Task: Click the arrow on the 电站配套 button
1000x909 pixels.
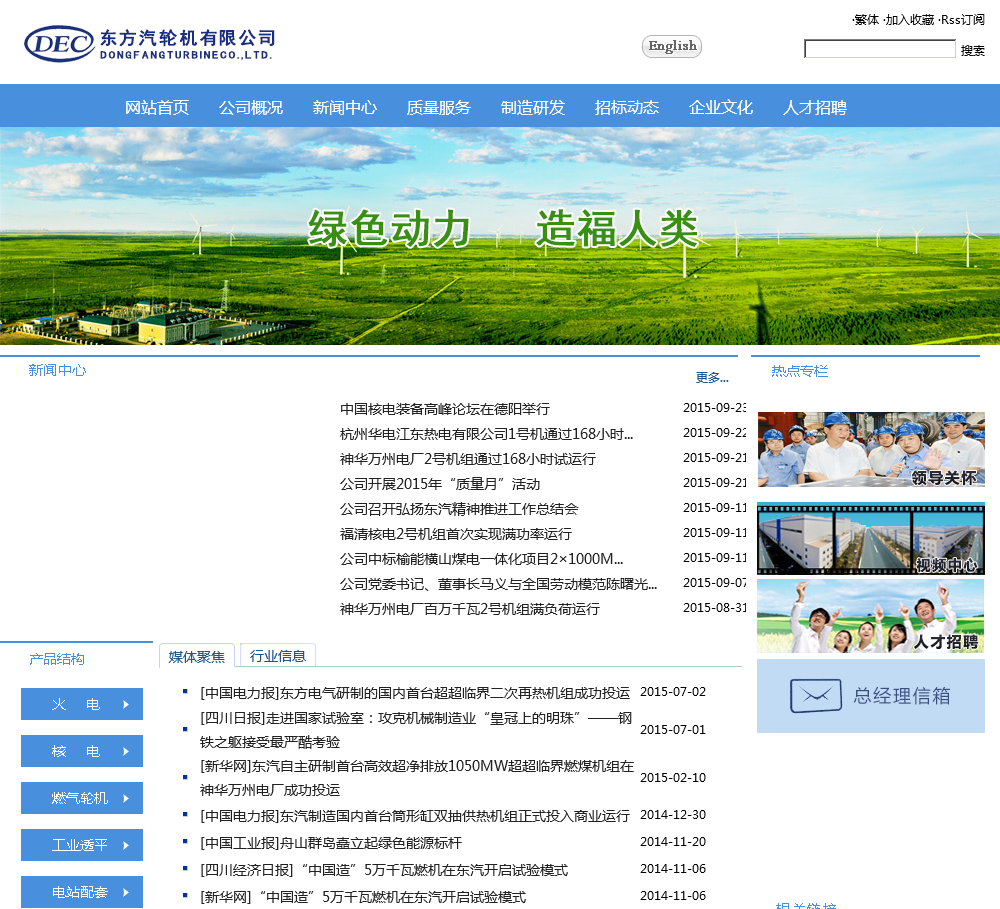Action: pos(126,892)
